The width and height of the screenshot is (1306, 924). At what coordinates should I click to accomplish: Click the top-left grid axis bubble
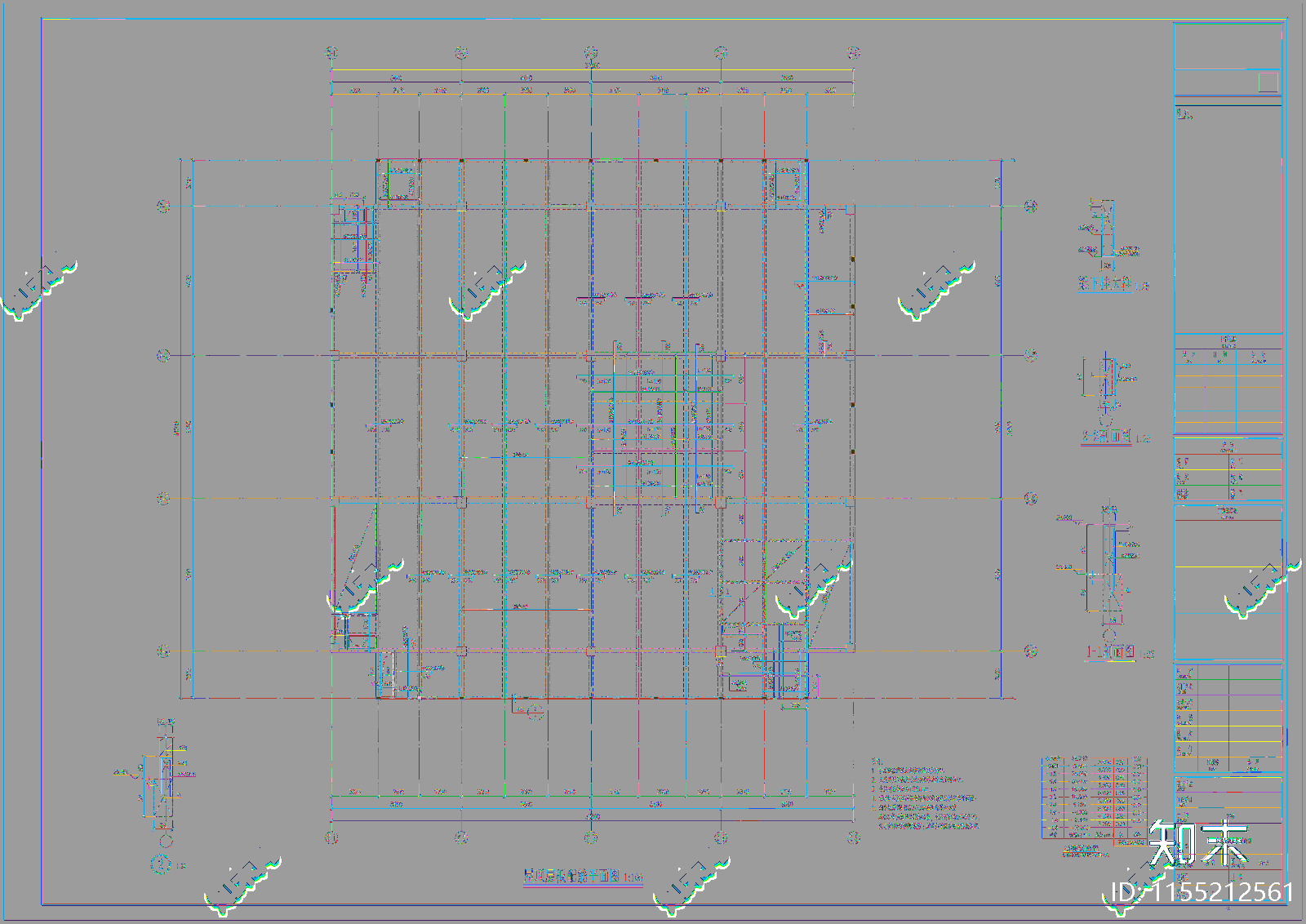pos(331,53)
